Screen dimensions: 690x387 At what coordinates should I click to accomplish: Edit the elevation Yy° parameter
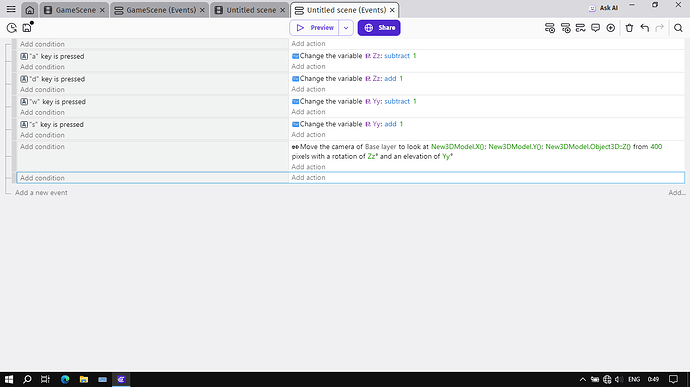tap(448, 156)
